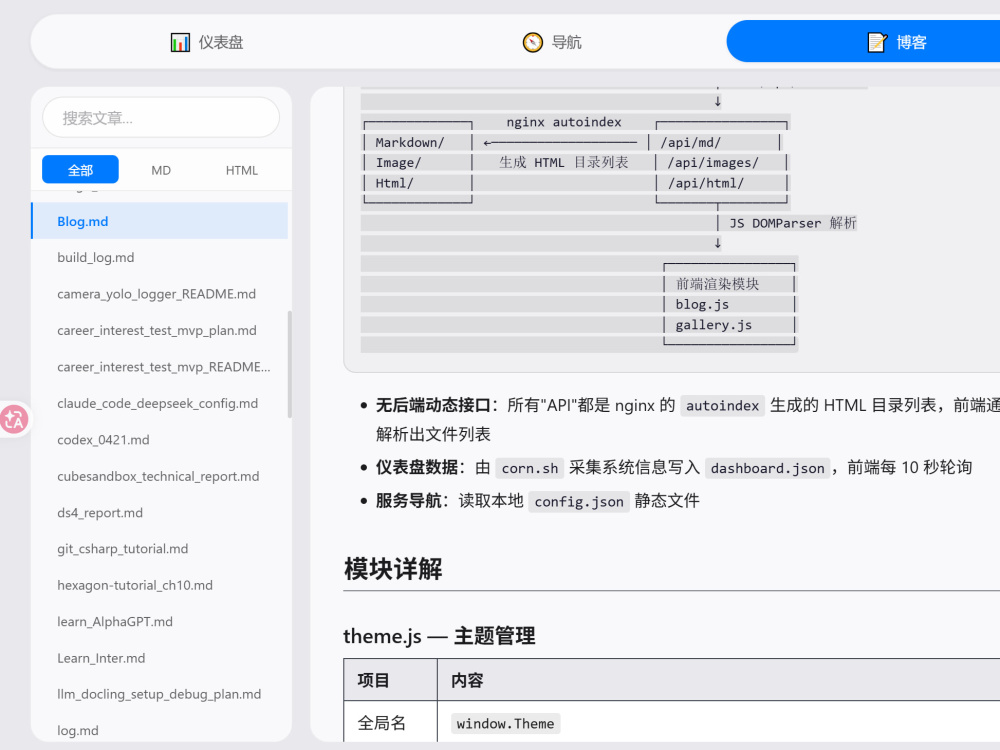
Task: Open llm_docling_setup_debug_plan.md
Action: pyautogui.click(x=159, y=694)
